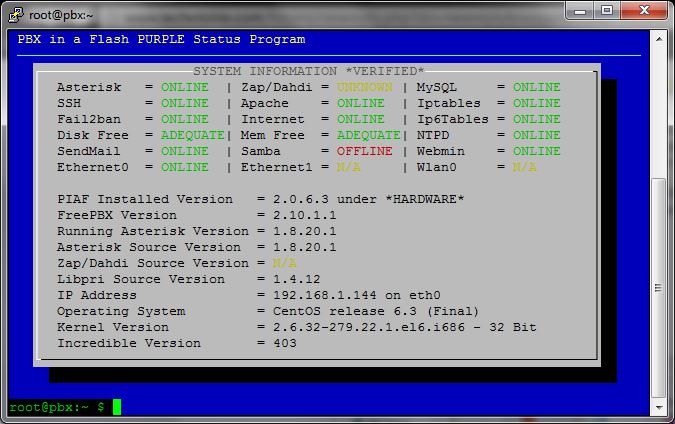The height and width of the screenshot is (424, 675).
Task: Click the Apache ONLINE status value
Action: pos(361,103)
